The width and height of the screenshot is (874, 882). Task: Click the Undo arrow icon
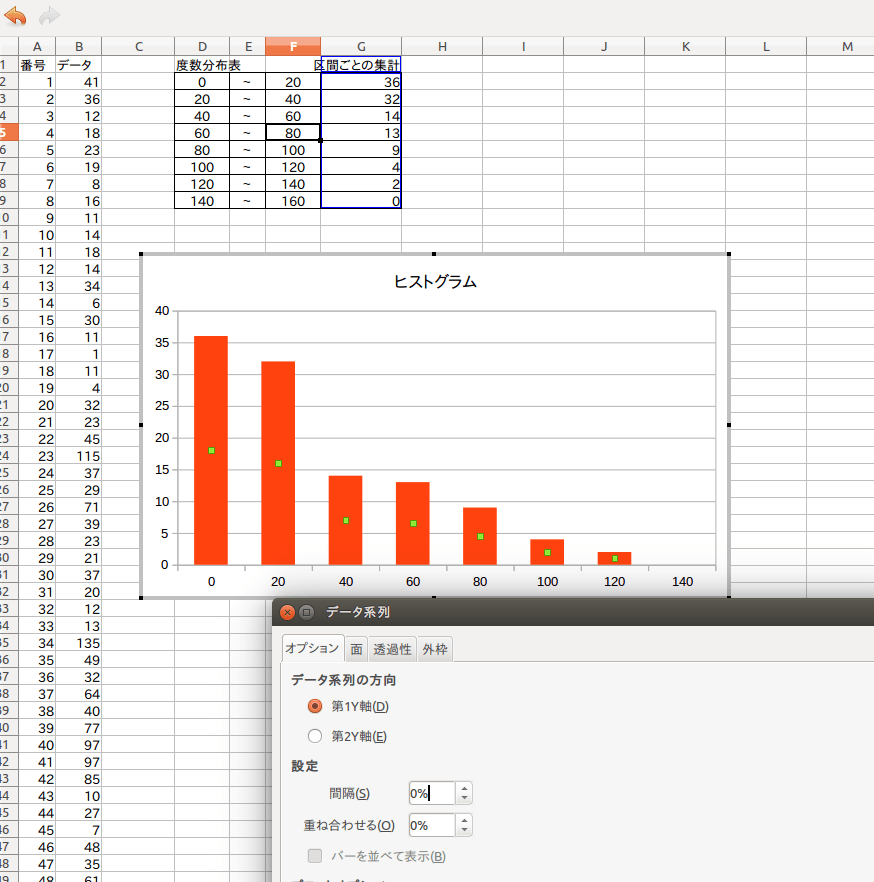pos(15,16)
